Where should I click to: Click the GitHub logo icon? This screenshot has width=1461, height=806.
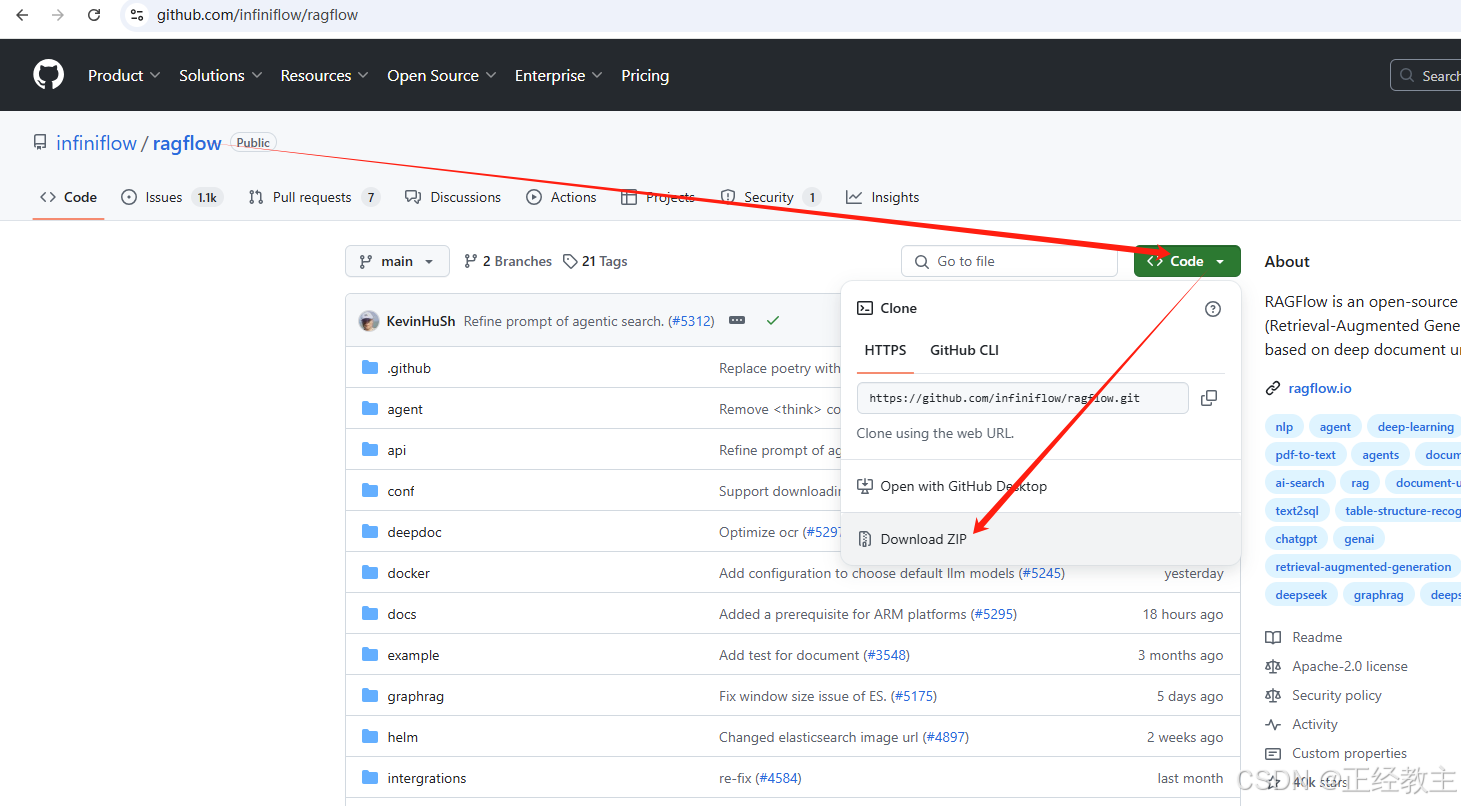coord(48,75)
